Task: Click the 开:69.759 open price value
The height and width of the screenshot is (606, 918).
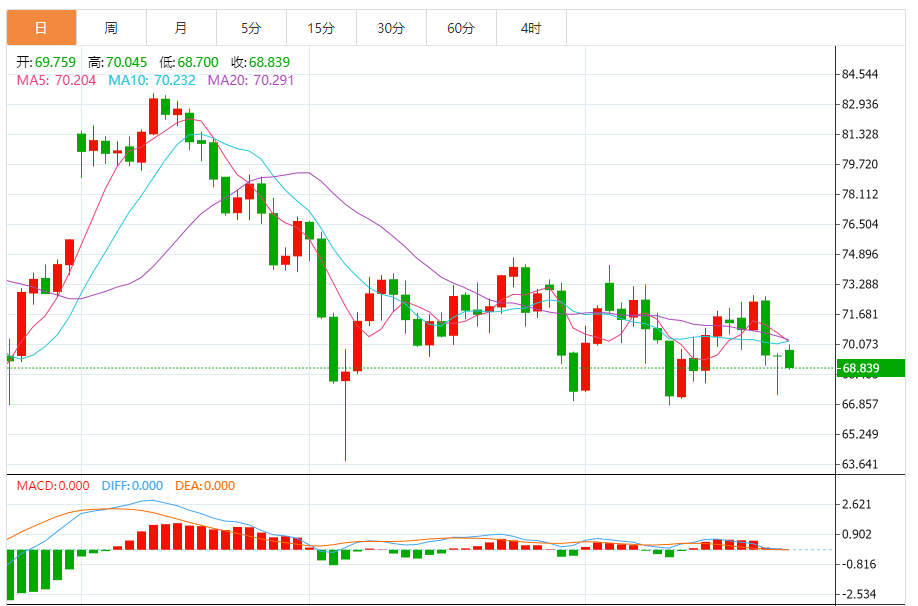Action: 46,62
